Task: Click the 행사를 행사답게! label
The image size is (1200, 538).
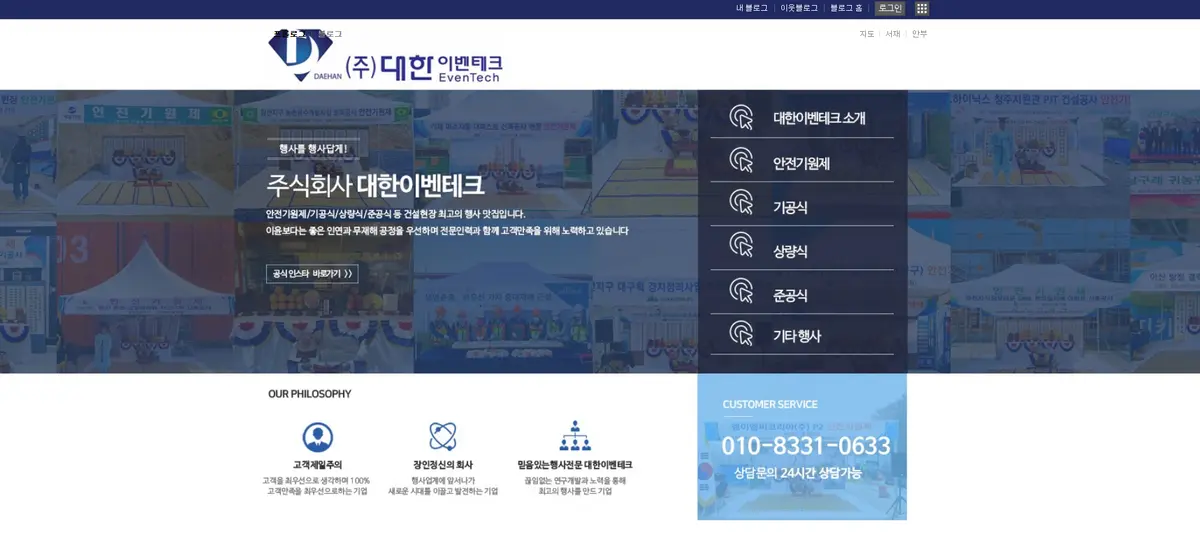Action: point(313,148)
